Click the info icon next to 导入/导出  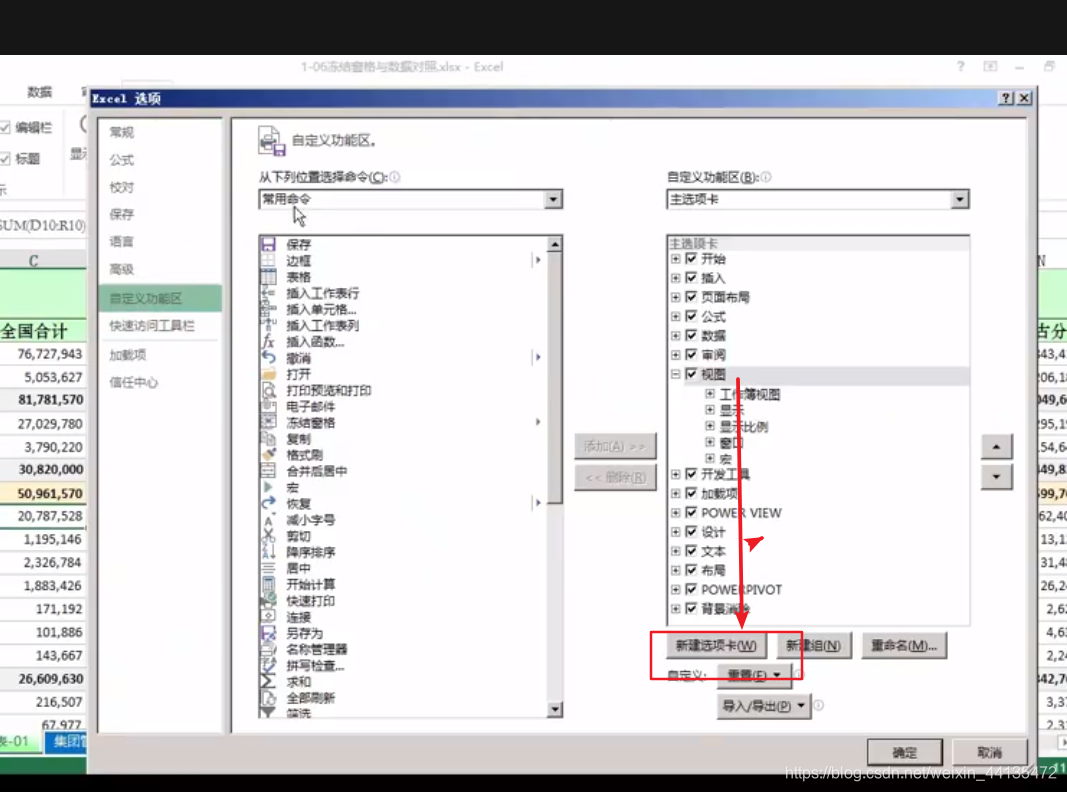(819, 706)
